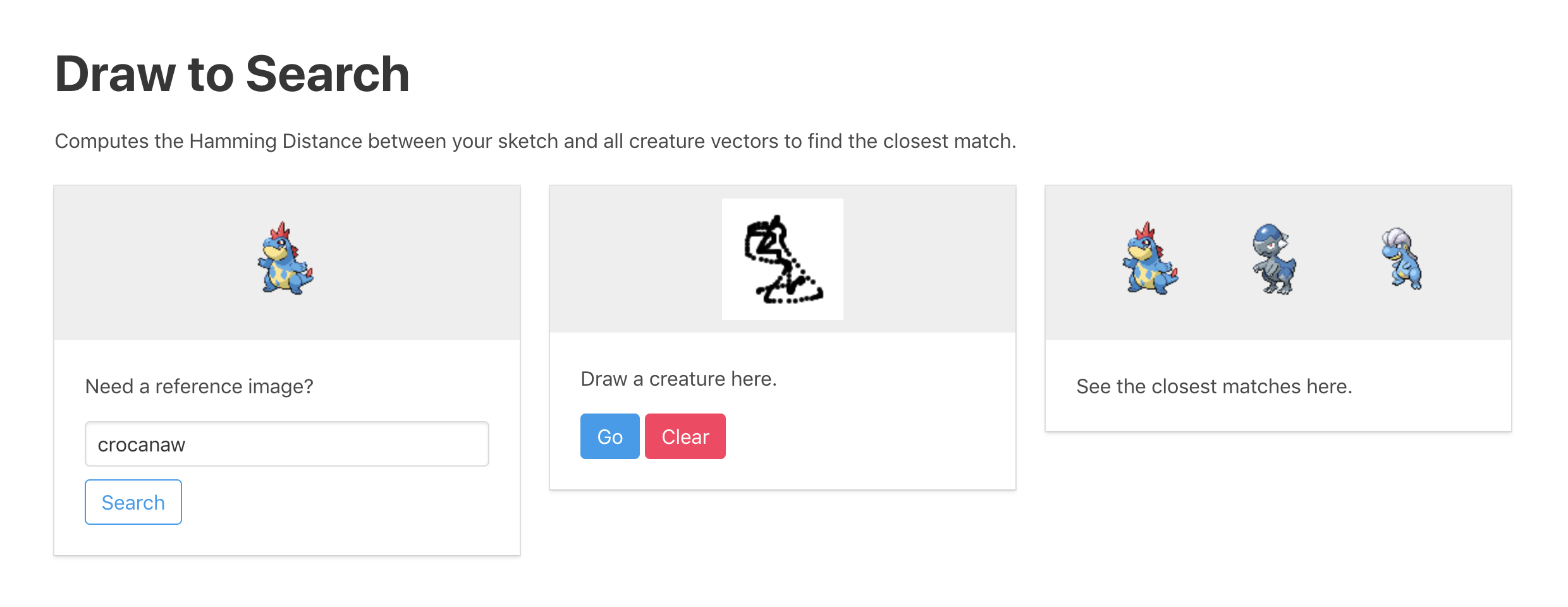
Task: Focus the text field containing "crocanaw"
Action: [286, 444]
